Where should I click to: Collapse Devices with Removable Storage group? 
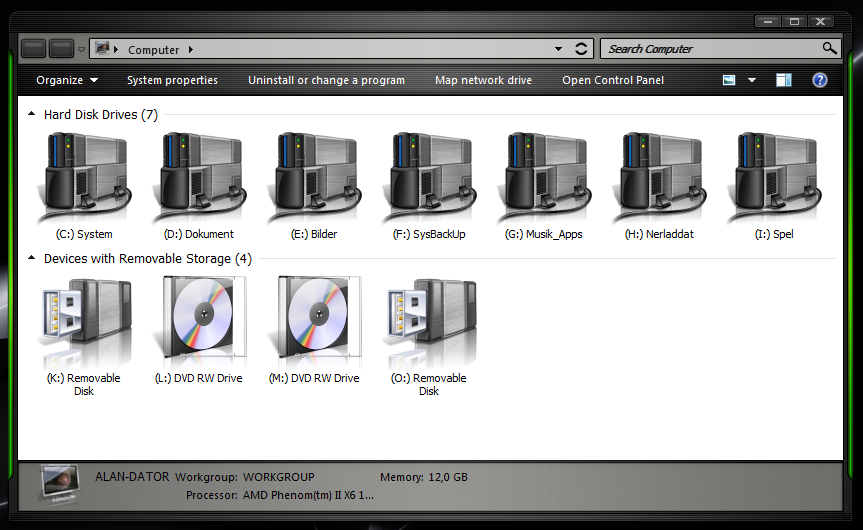tap(32, 258)
